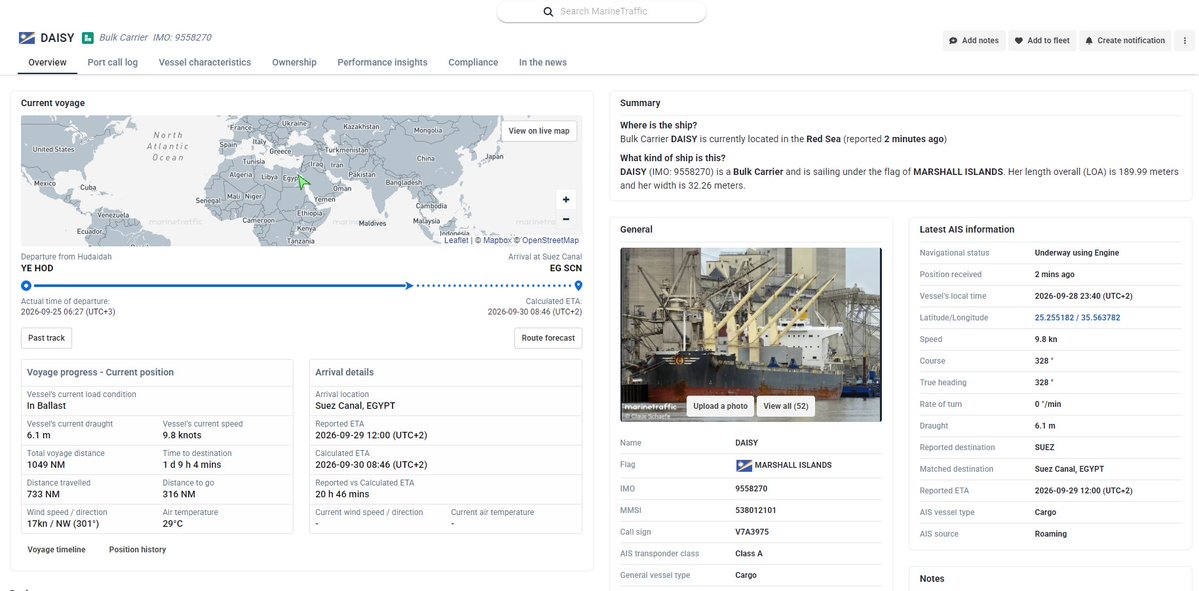The height and width of the screenshot is (591, 1199).
Task: View all 52 photos
Action: 785,406
